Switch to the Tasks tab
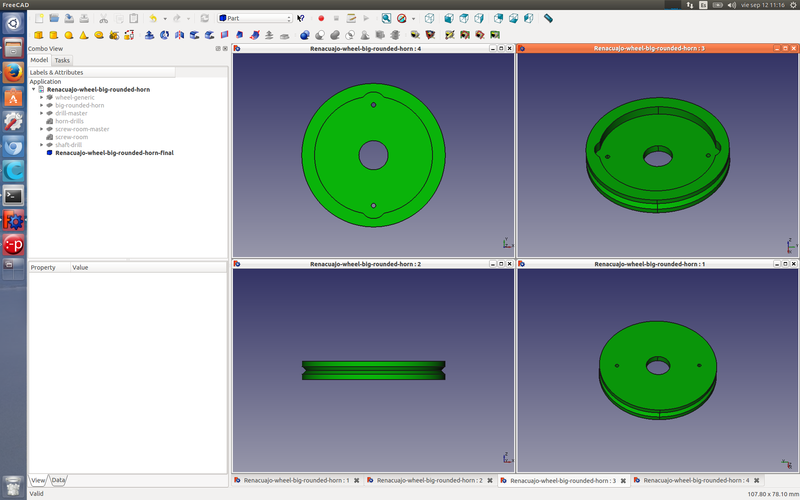The height and width of the screenshot is (500, 800). (x=62, y=60)
